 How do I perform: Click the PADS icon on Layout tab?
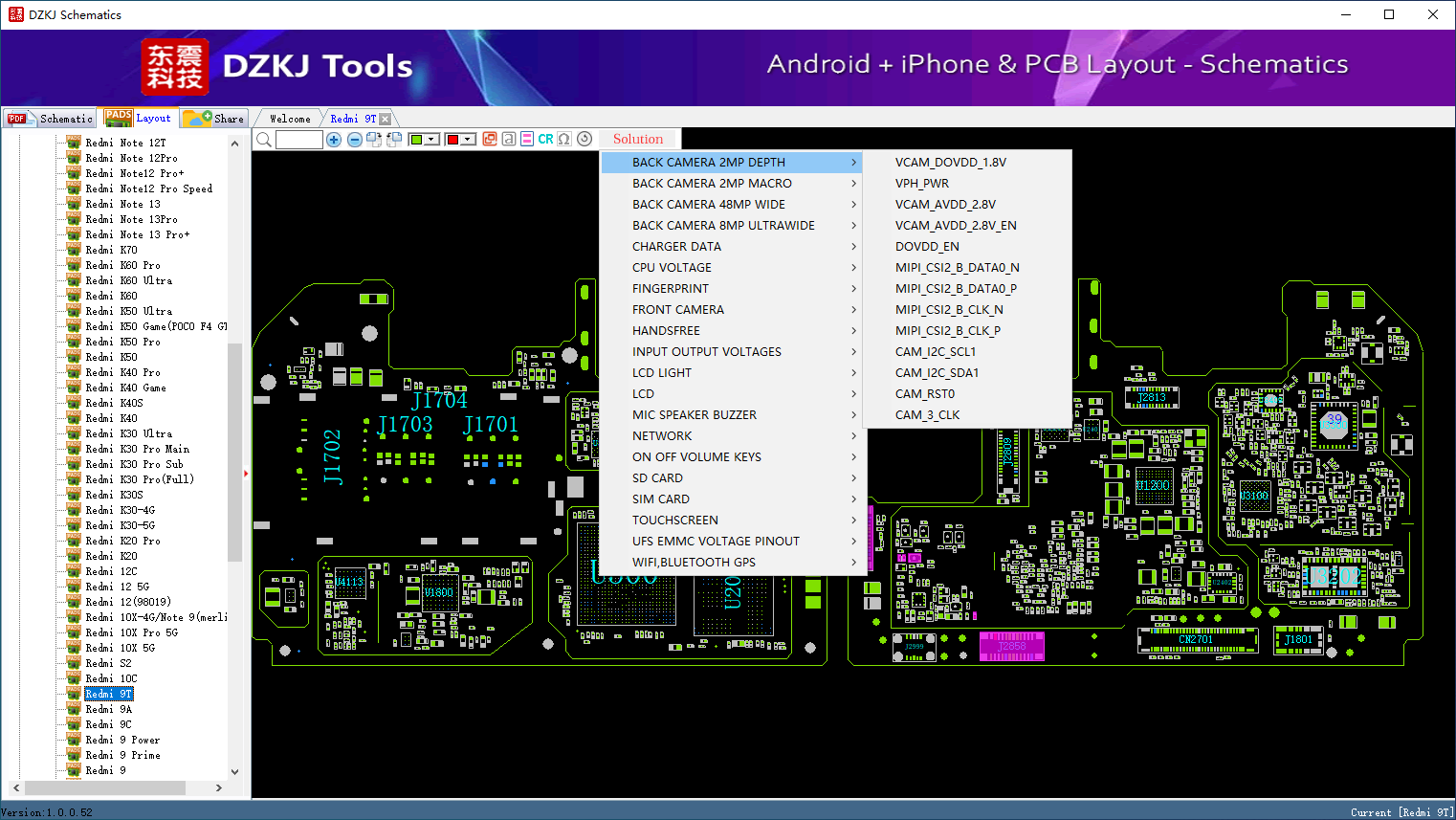pos(119,118)
